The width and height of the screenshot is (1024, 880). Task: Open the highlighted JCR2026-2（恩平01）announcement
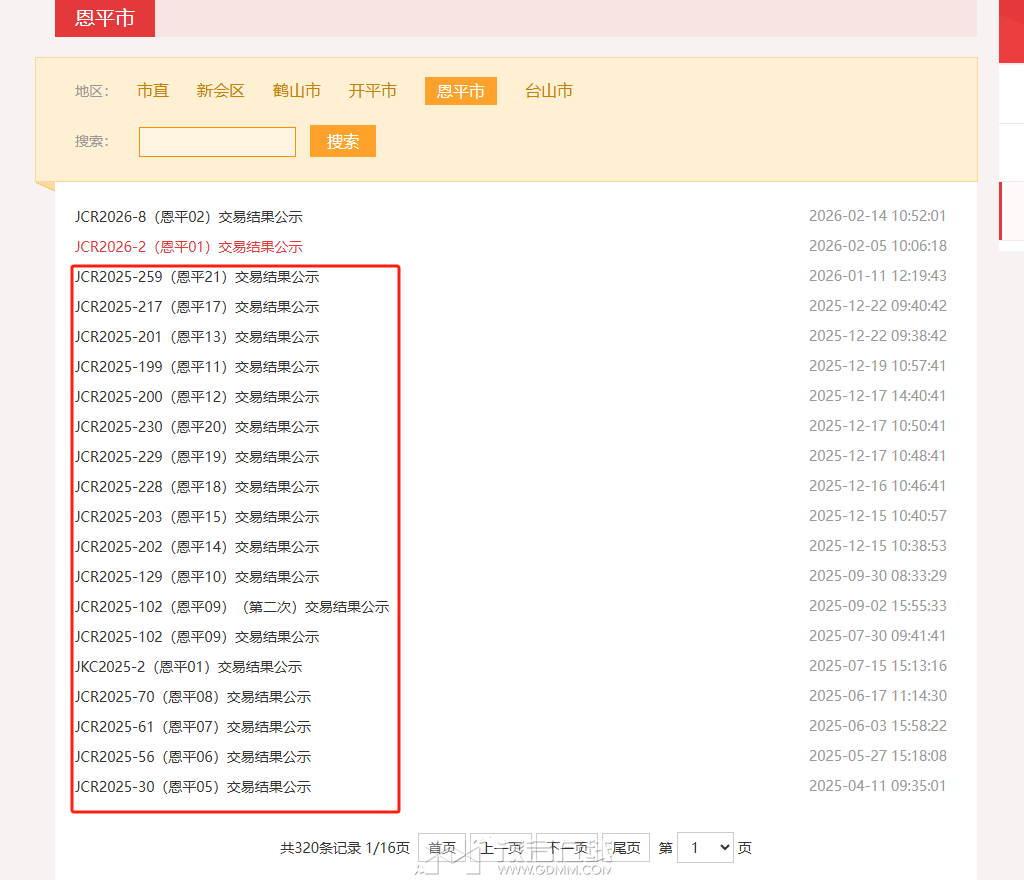[188, 246]
